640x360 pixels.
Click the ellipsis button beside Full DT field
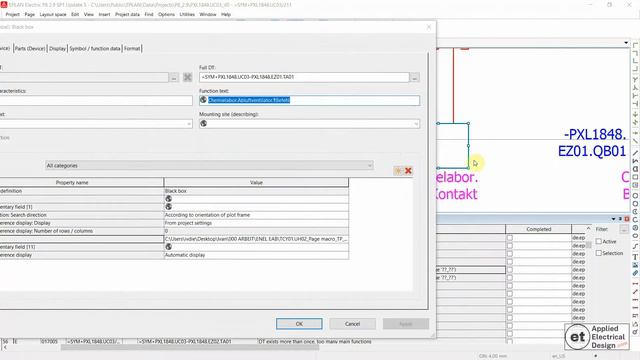[415, 77]
